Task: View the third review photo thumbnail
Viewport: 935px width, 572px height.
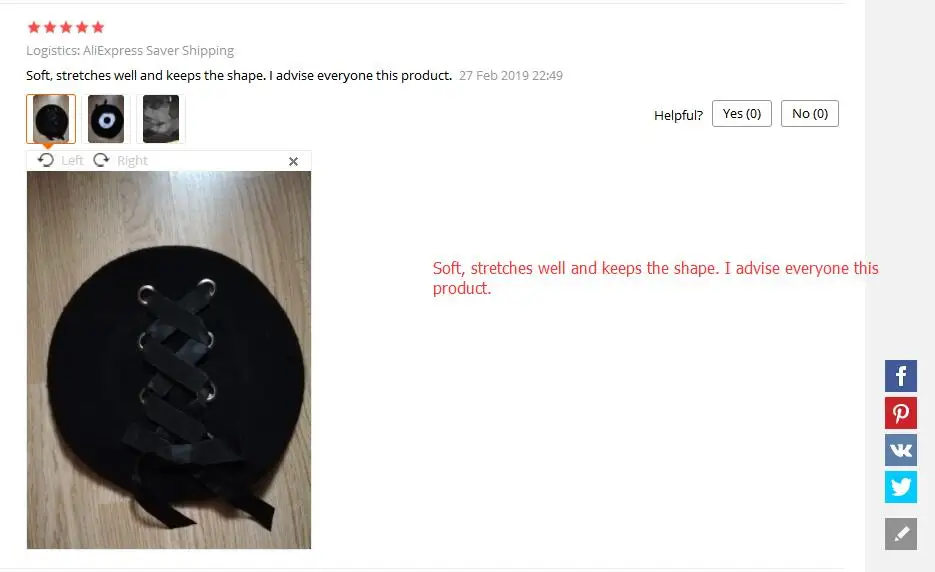Action: 161,119
